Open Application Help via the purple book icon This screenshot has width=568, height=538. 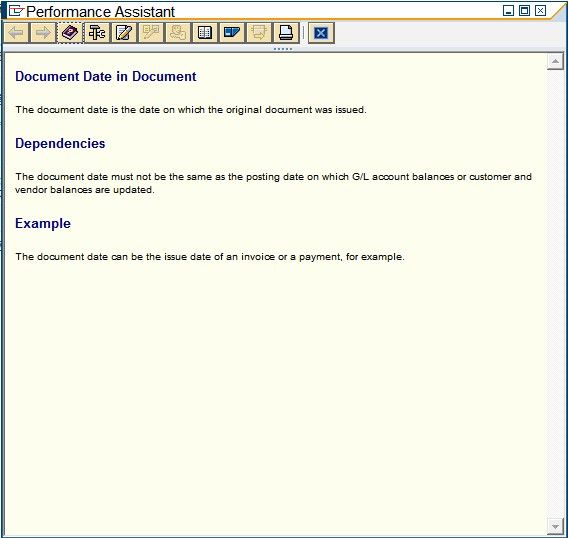pyautogui.click(x=70, y=33)
